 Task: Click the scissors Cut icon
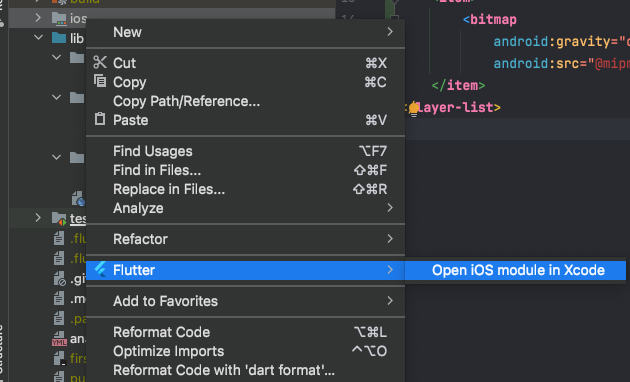pos(100,63)
